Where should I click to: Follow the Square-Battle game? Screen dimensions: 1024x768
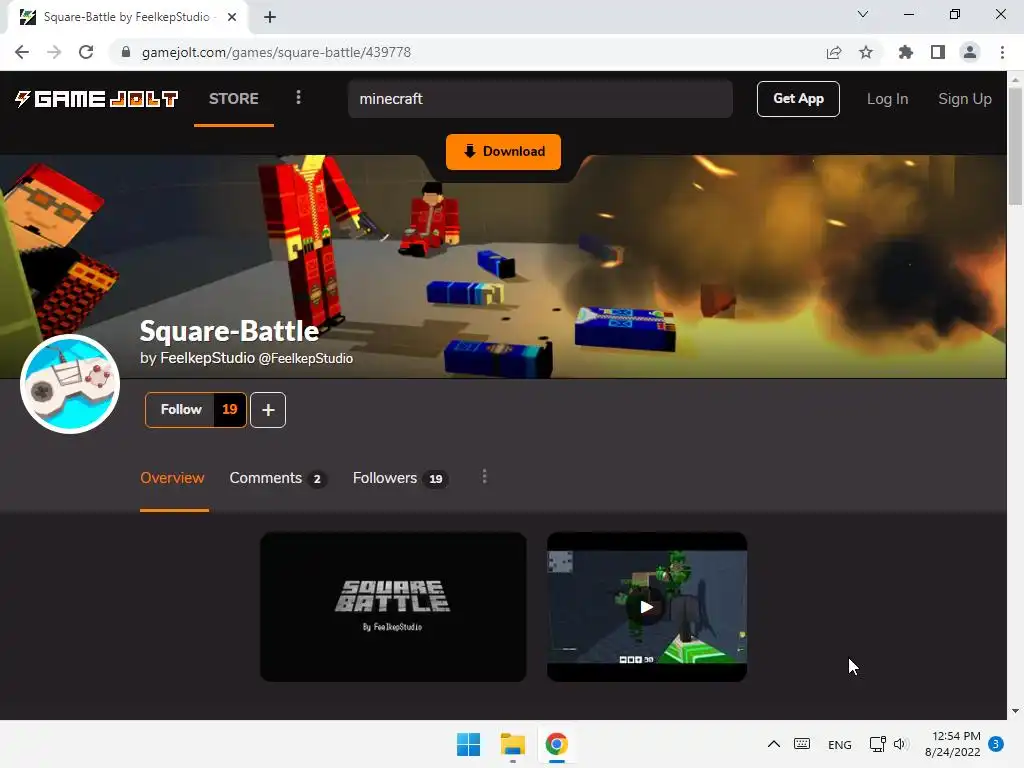(x=181, y=409)
